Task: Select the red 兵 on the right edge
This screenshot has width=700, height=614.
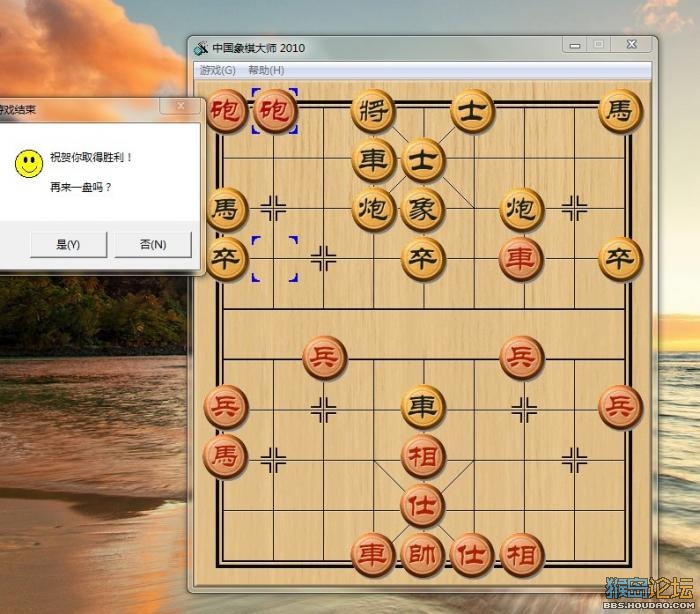Action: [x=620, y=407]
